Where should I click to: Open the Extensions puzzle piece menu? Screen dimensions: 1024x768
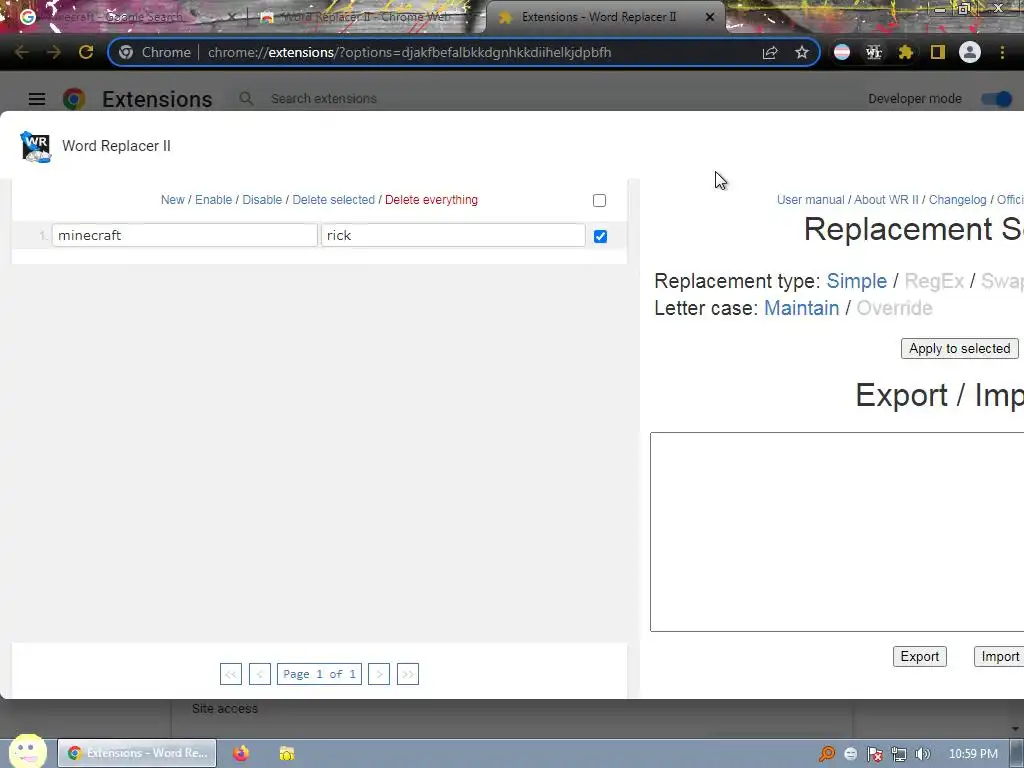[905, 52]
